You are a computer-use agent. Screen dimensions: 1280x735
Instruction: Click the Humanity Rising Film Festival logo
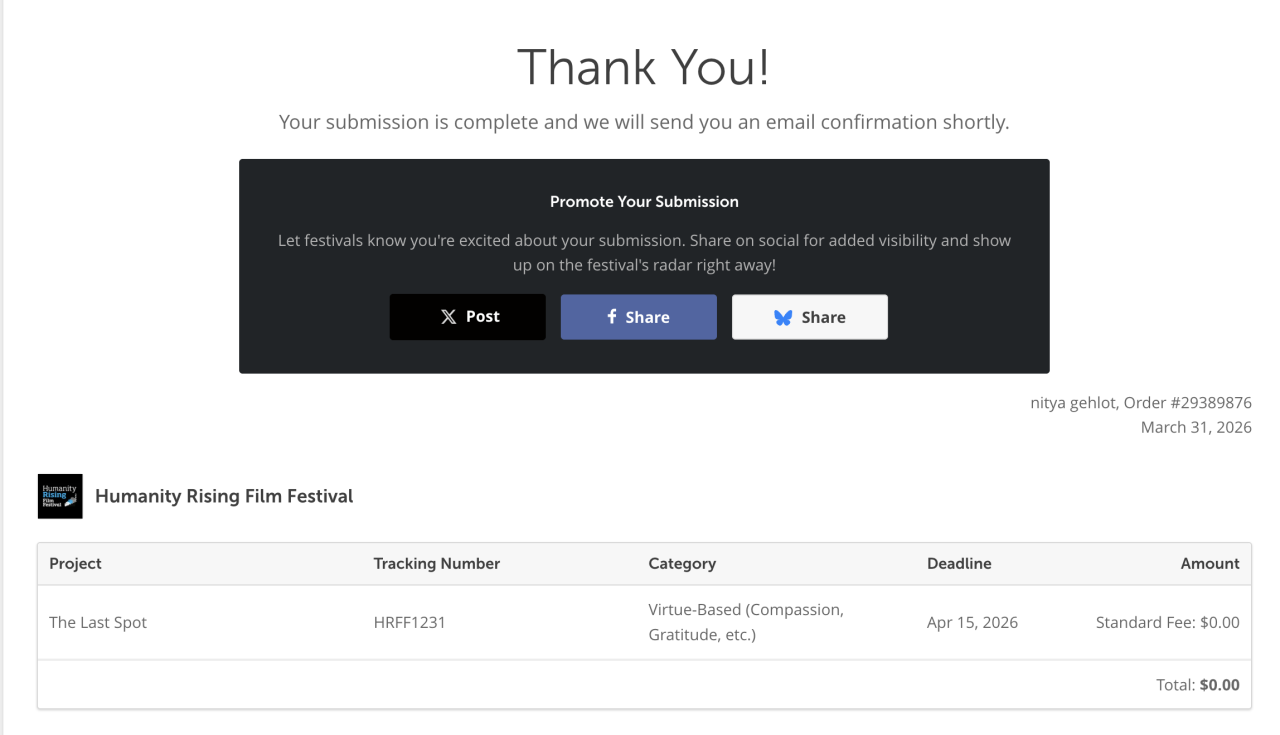click(60, 496)
